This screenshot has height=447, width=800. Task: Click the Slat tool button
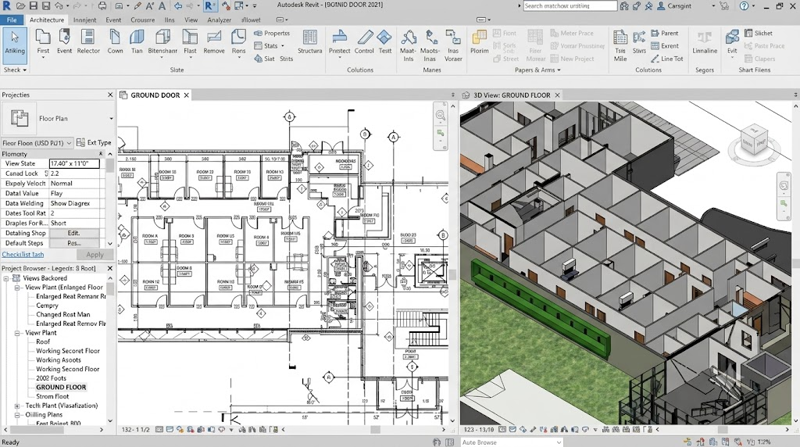(264, 59)
